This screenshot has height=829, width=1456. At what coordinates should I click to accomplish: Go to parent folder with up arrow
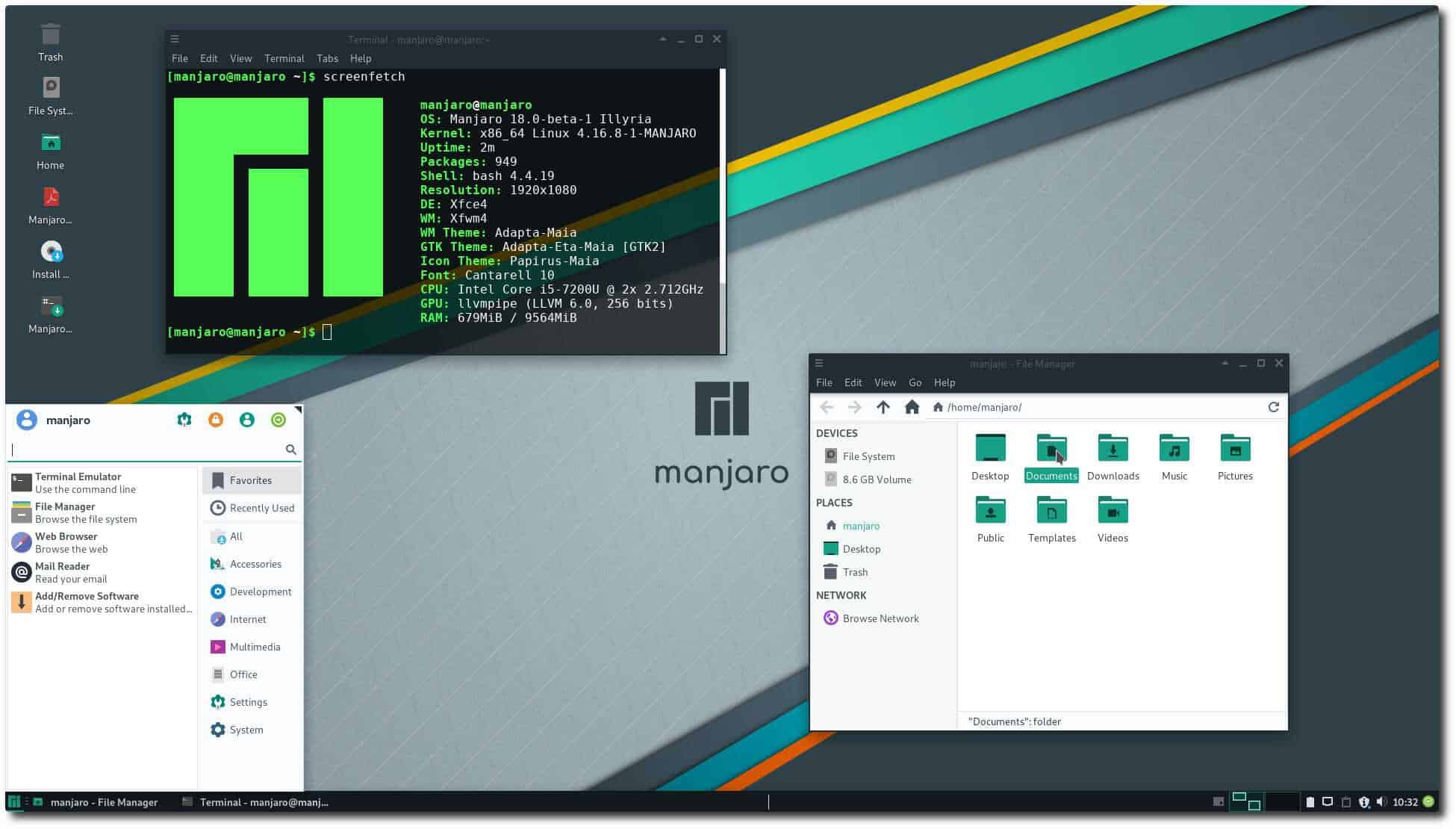click(x=883, y=407)
